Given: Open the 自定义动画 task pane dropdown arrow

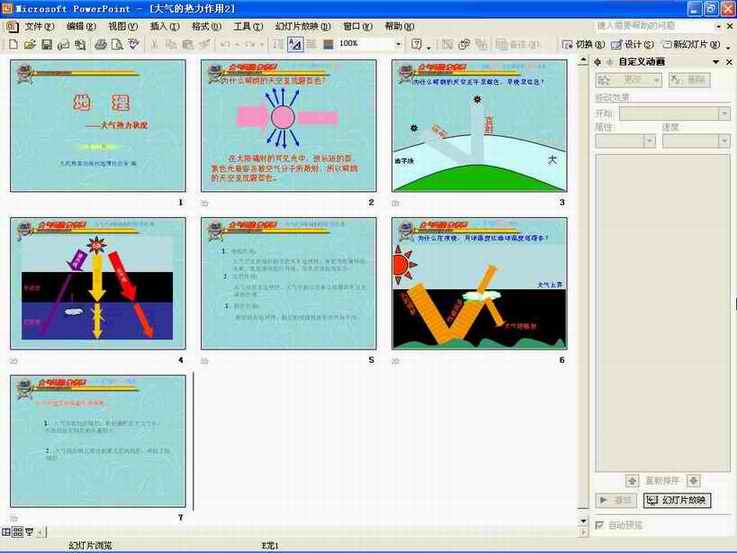Looking at the screenshot, I should (x=716, y=62).
